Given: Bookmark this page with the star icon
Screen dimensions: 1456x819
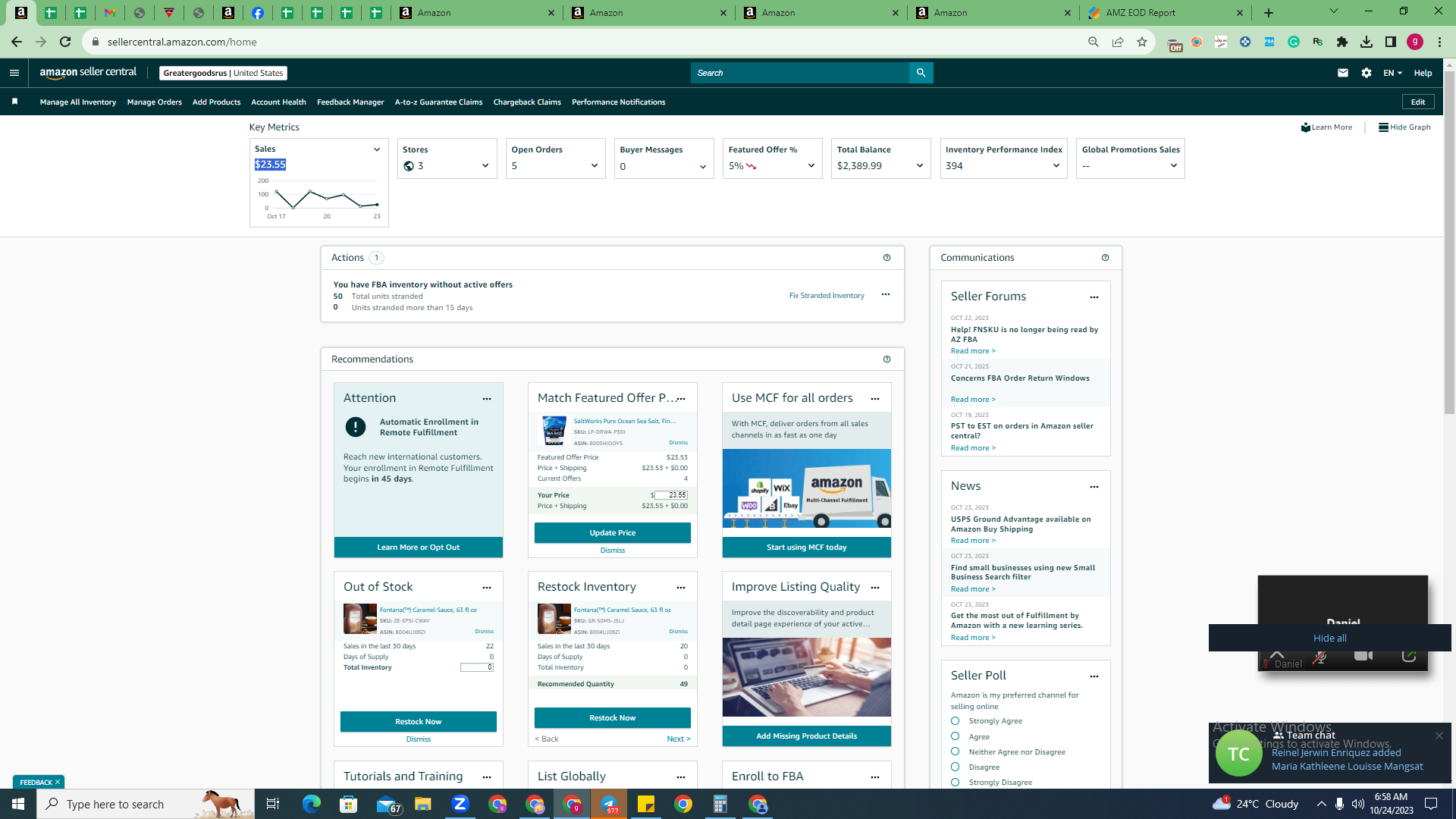Looking at the screenshot, I should (1142, 42).
